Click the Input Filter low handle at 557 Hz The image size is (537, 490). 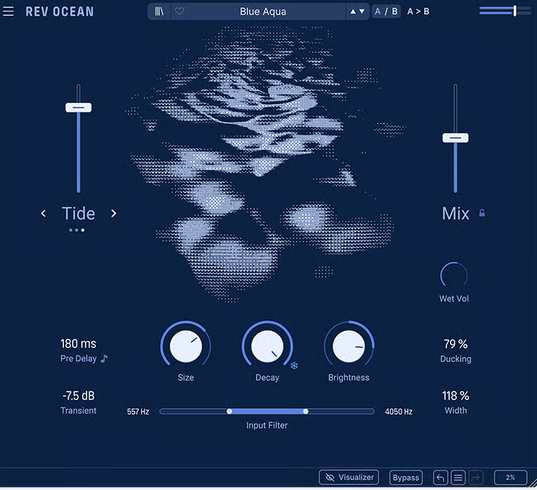[229, 411]
